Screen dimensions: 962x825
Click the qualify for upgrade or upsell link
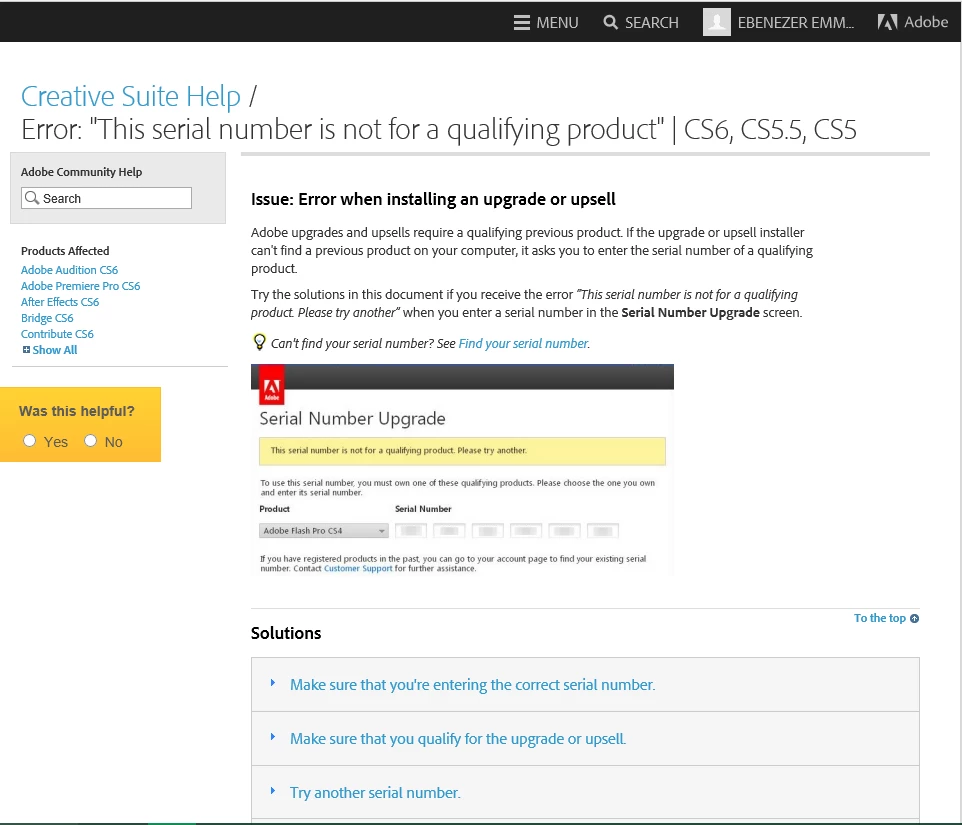point(458,739)
